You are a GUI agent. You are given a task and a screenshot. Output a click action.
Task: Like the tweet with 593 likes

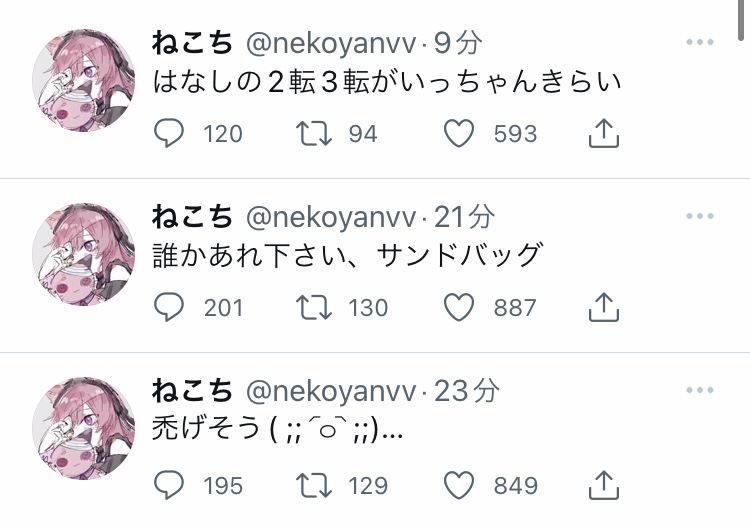pyautogui.click(x=459, y=134)
